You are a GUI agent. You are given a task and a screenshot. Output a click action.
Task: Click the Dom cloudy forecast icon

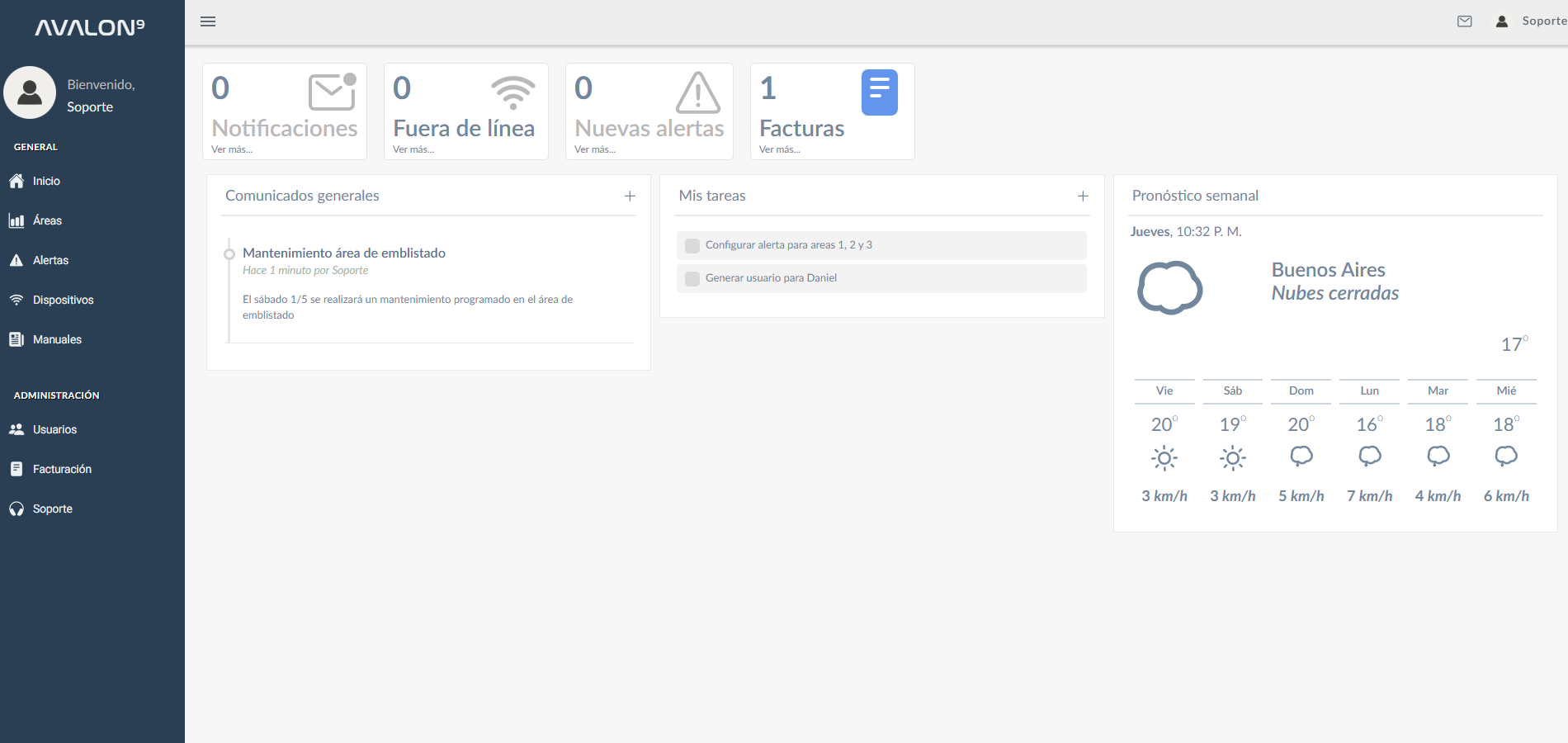pos(1301,456)
